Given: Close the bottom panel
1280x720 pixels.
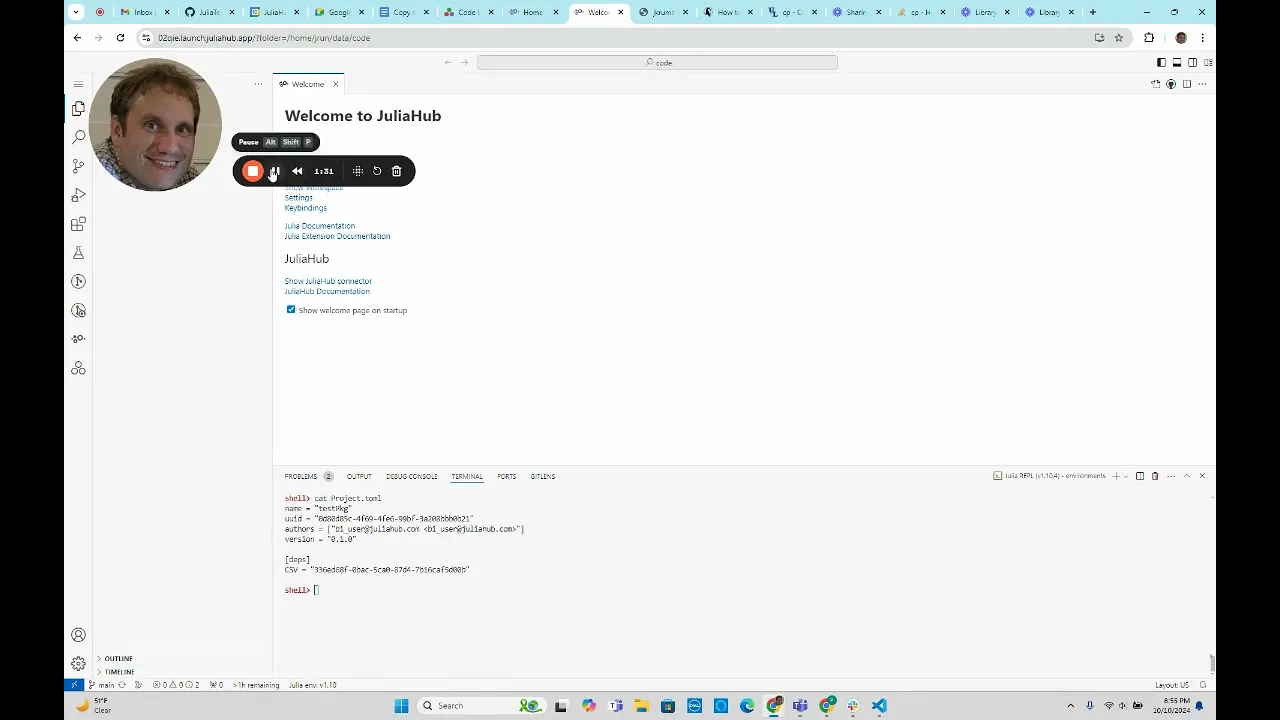Looking at the screenshot, I should click(1202, 476).
